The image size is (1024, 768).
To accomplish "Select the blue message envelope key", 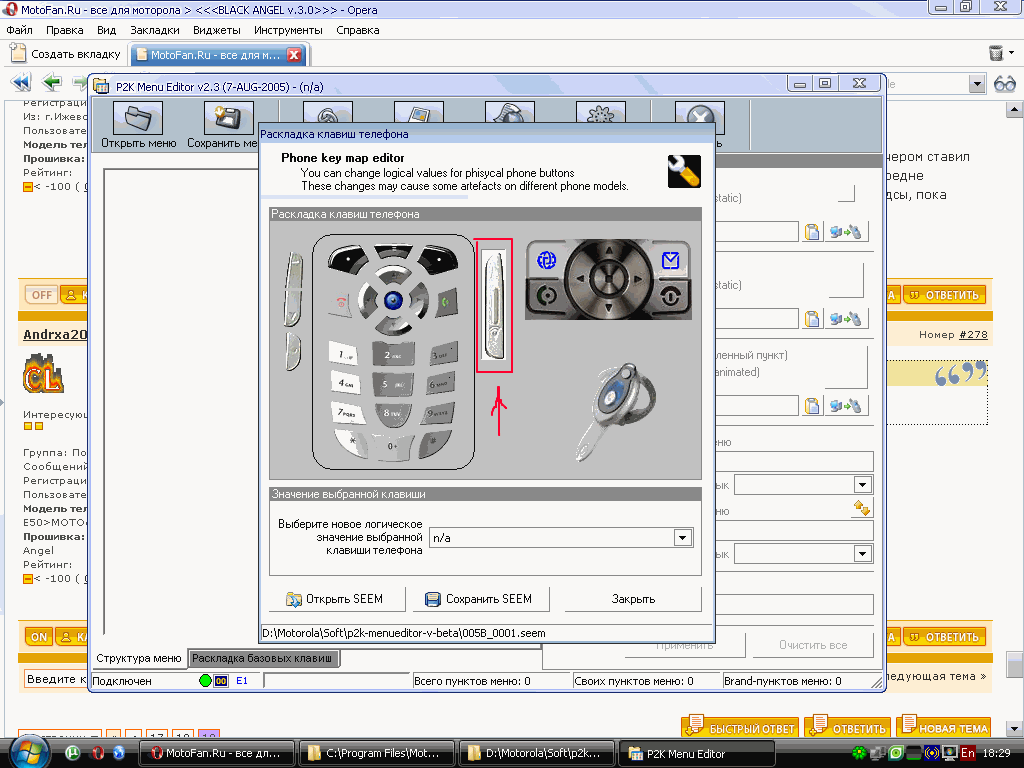I will pyautogui.click(x=670, y=260).
